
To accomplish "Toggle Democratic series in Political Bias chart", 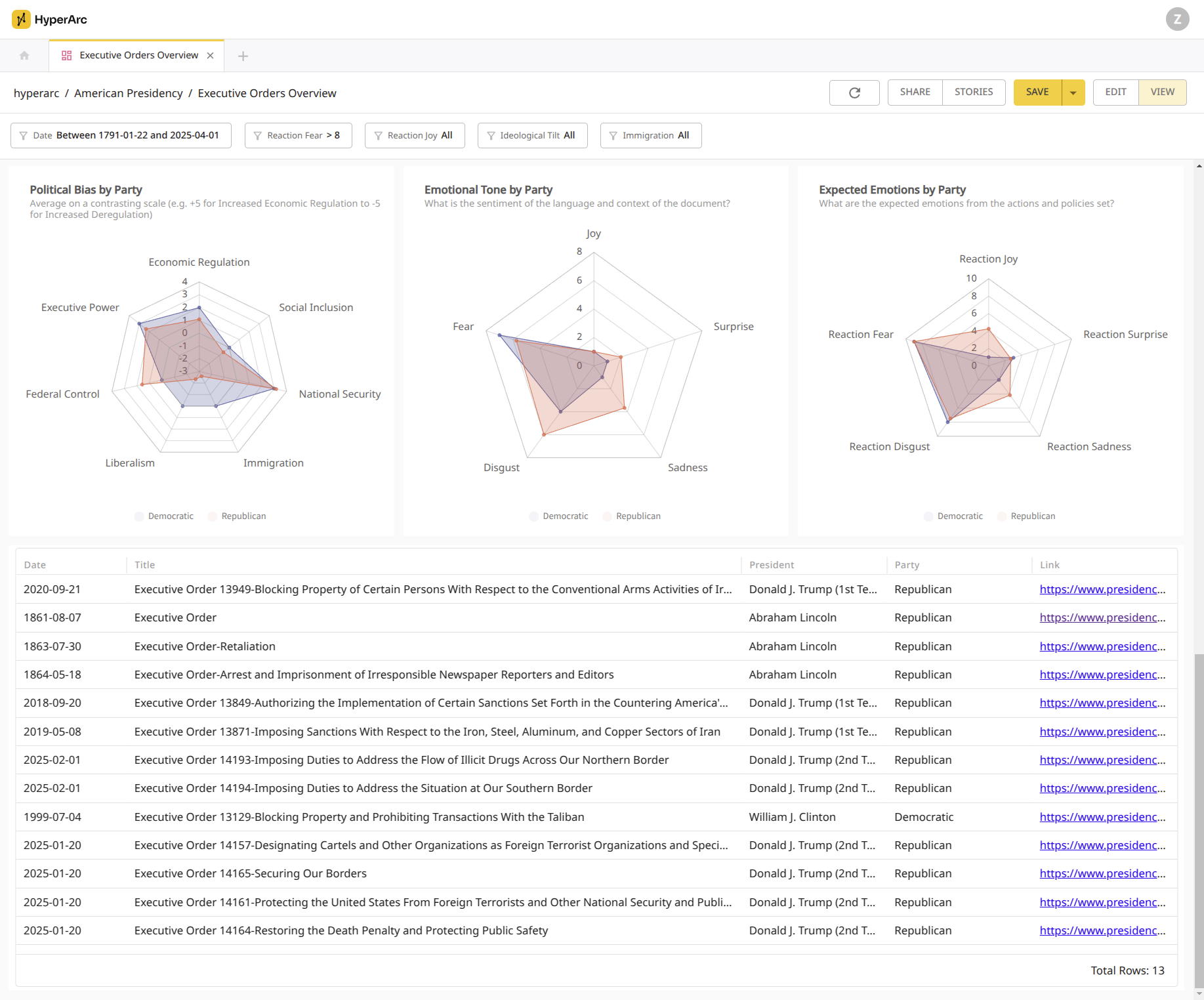I will point(164,516).
